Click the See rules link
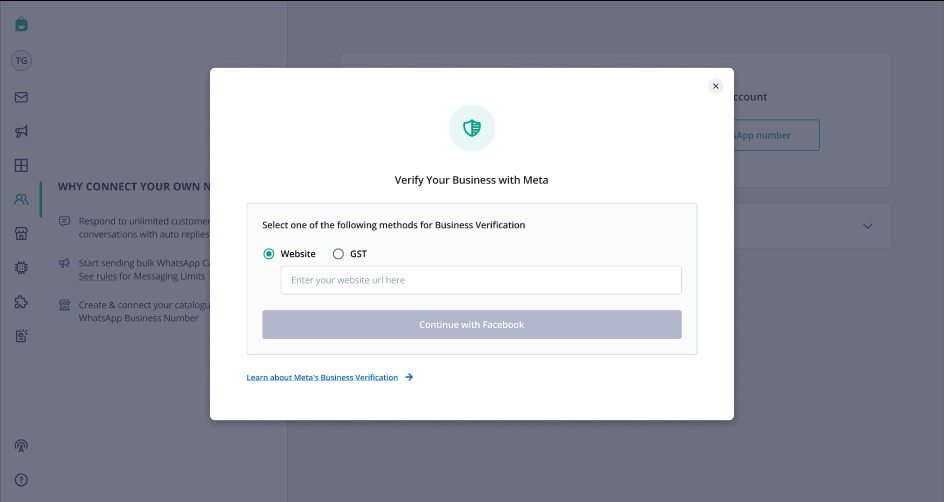 98,276
